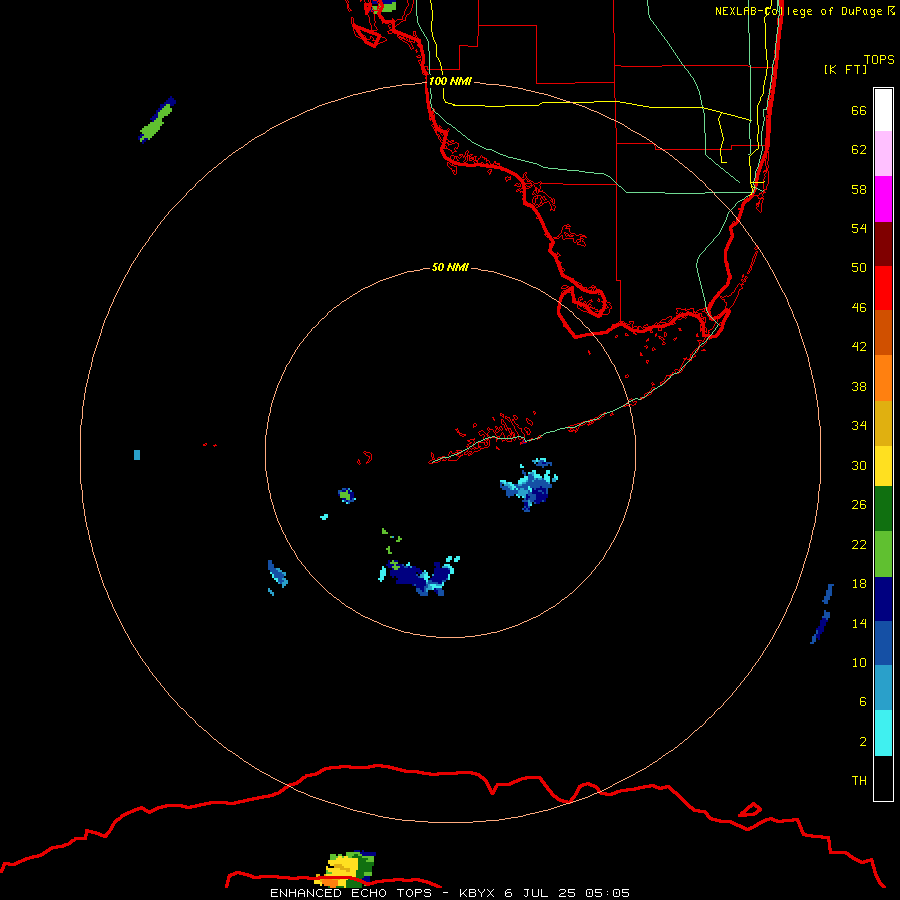Image resolution: width=900 pixels, height=900 pixels.
Task: Click the cyan 2 kft legend swatch
Action: point(883,733)
